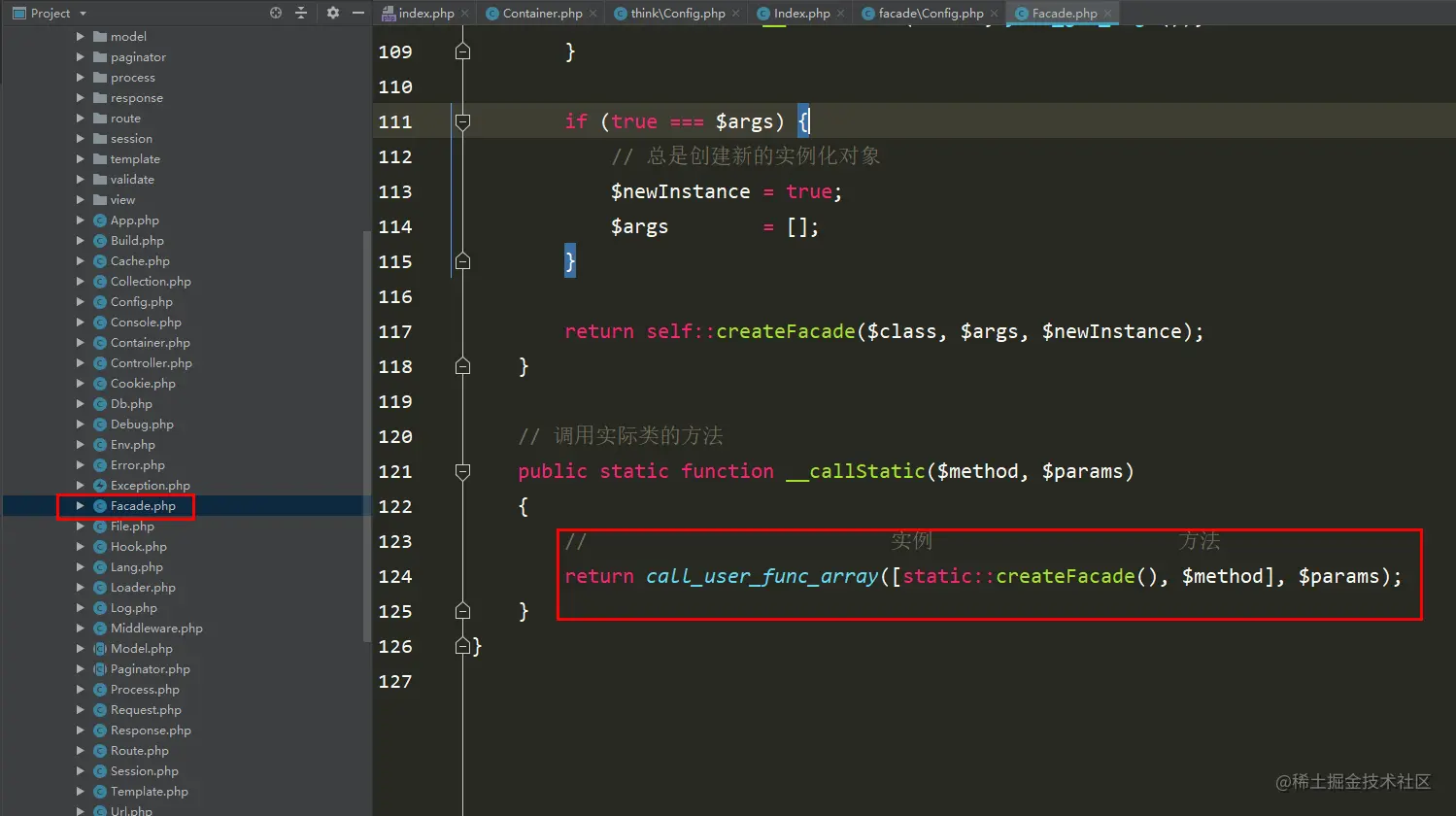Close the Container.php tab
Viewport: 1456px width, 816px height.
[593, 14]
